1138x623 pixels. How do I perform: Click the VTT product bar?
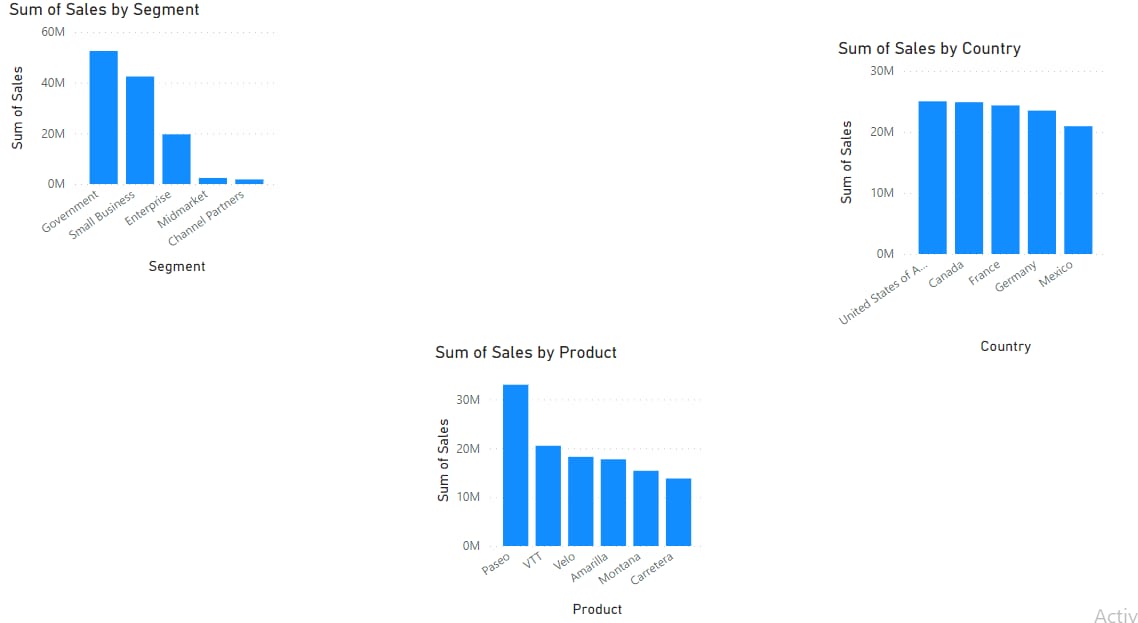548,496
